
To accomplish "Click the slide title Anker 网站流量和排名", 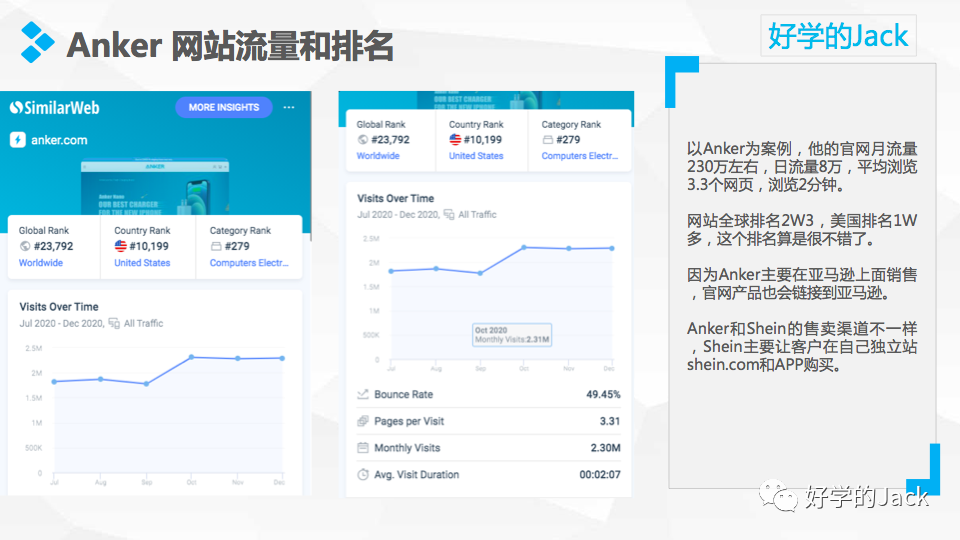I will point(230,45).
